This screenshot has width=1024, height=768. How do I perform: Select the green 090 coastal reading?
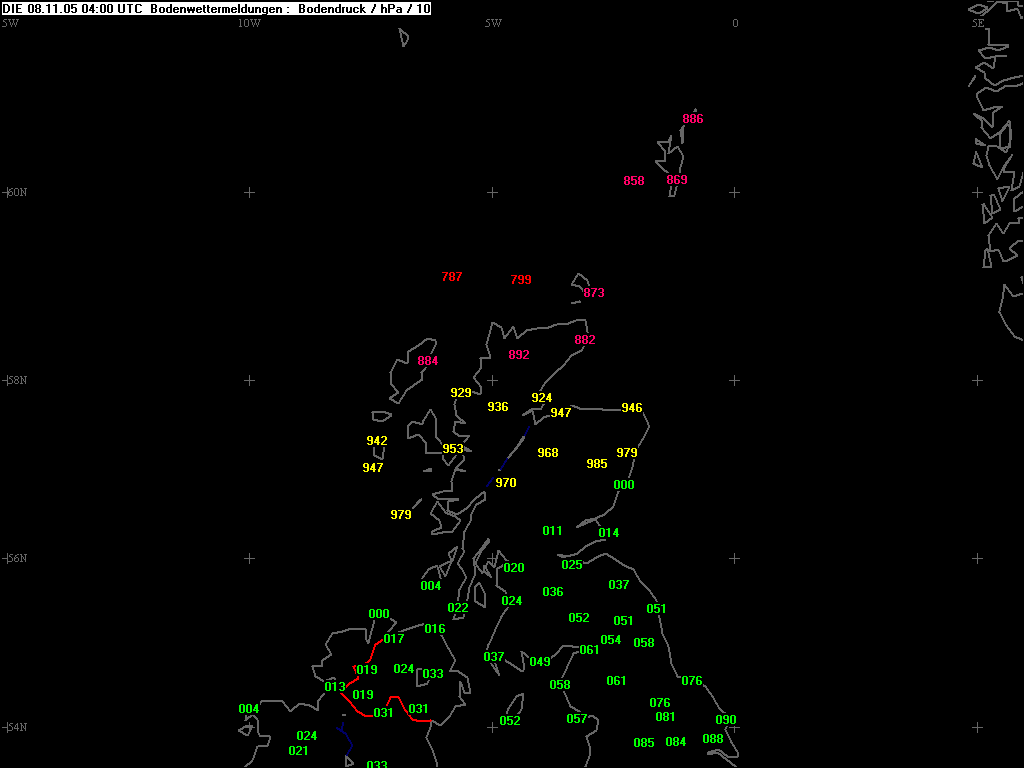point(726,720)
